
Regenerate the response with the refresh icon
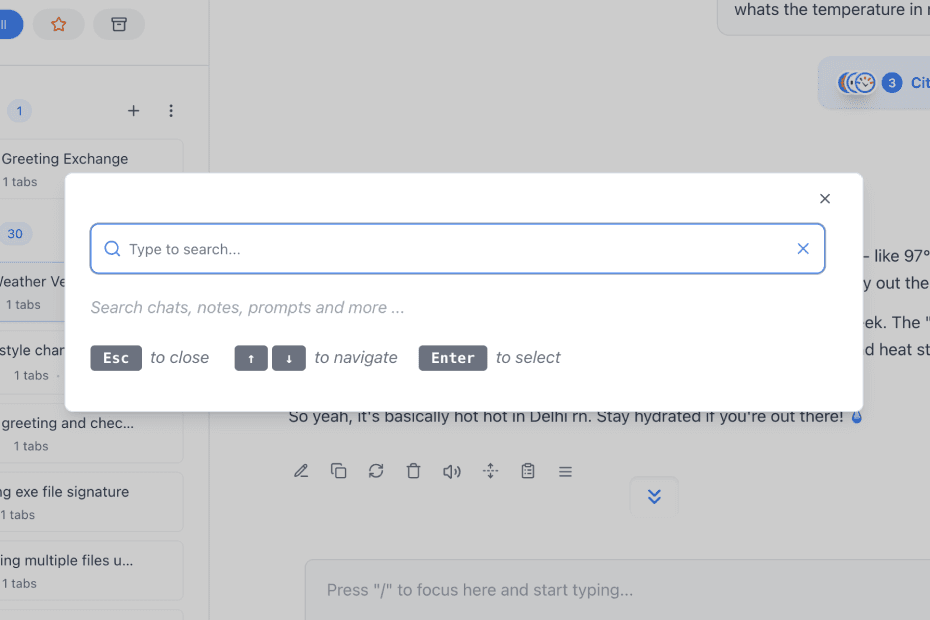376,470
